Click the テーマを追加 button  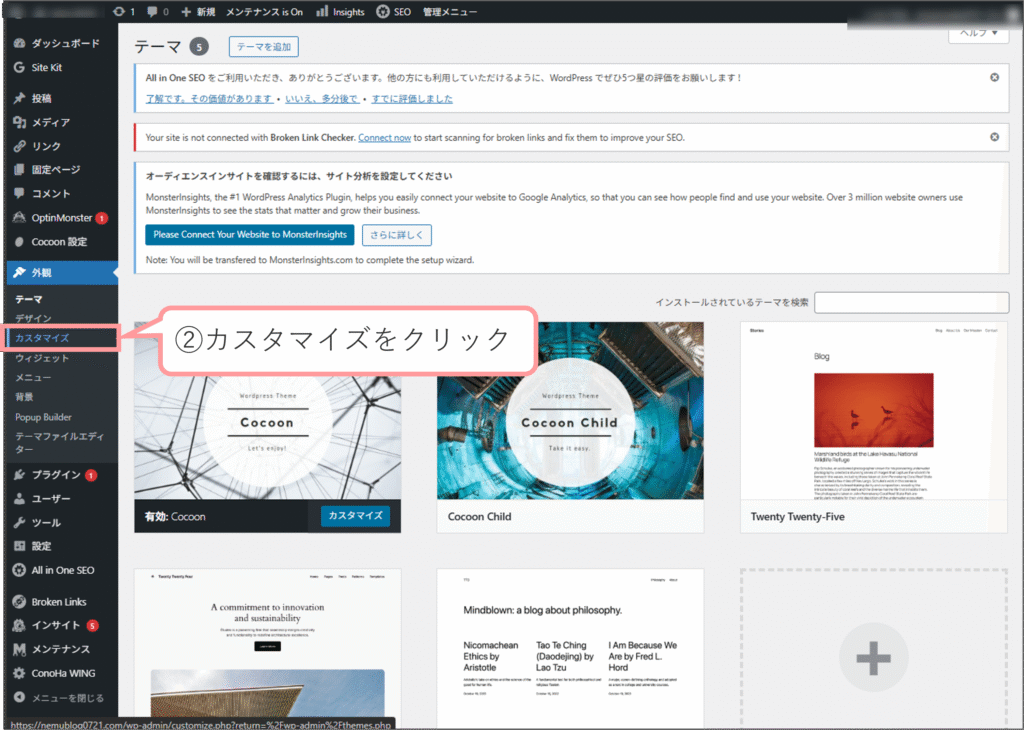263,47
